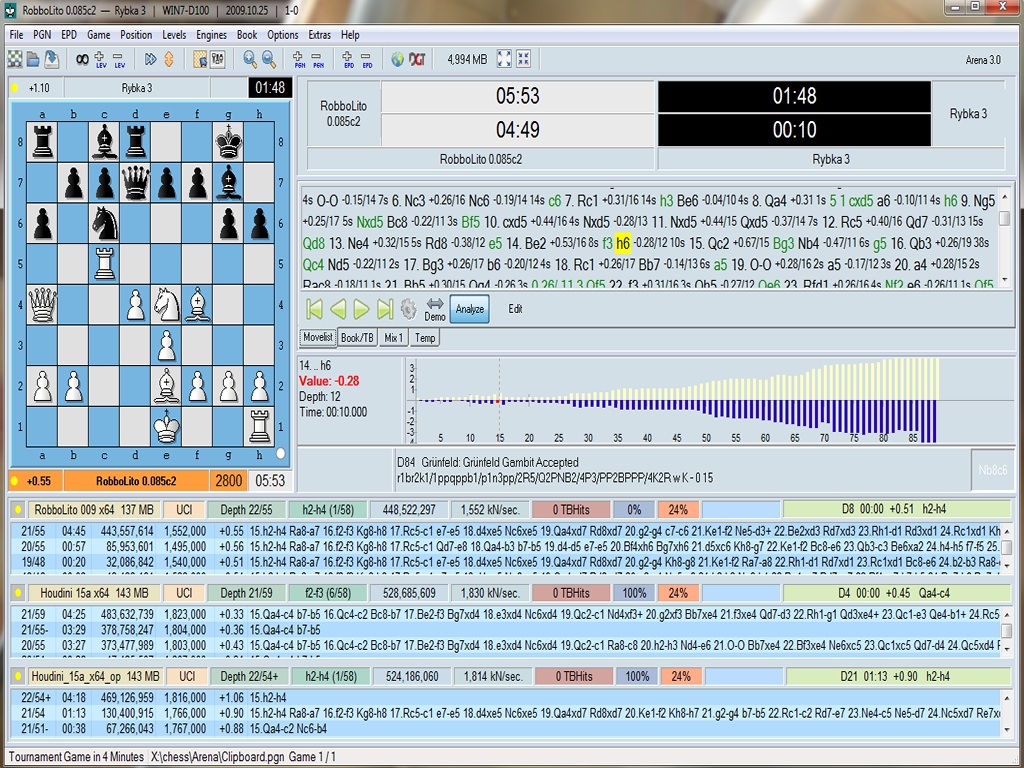Save game using the save icon
Viewport: 1024px width, 768px height.
coord(52,59)
